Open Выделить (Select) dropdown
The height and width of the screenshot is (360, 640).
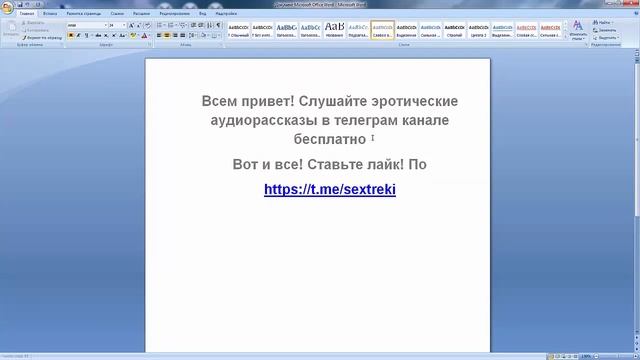pos(606,38)
